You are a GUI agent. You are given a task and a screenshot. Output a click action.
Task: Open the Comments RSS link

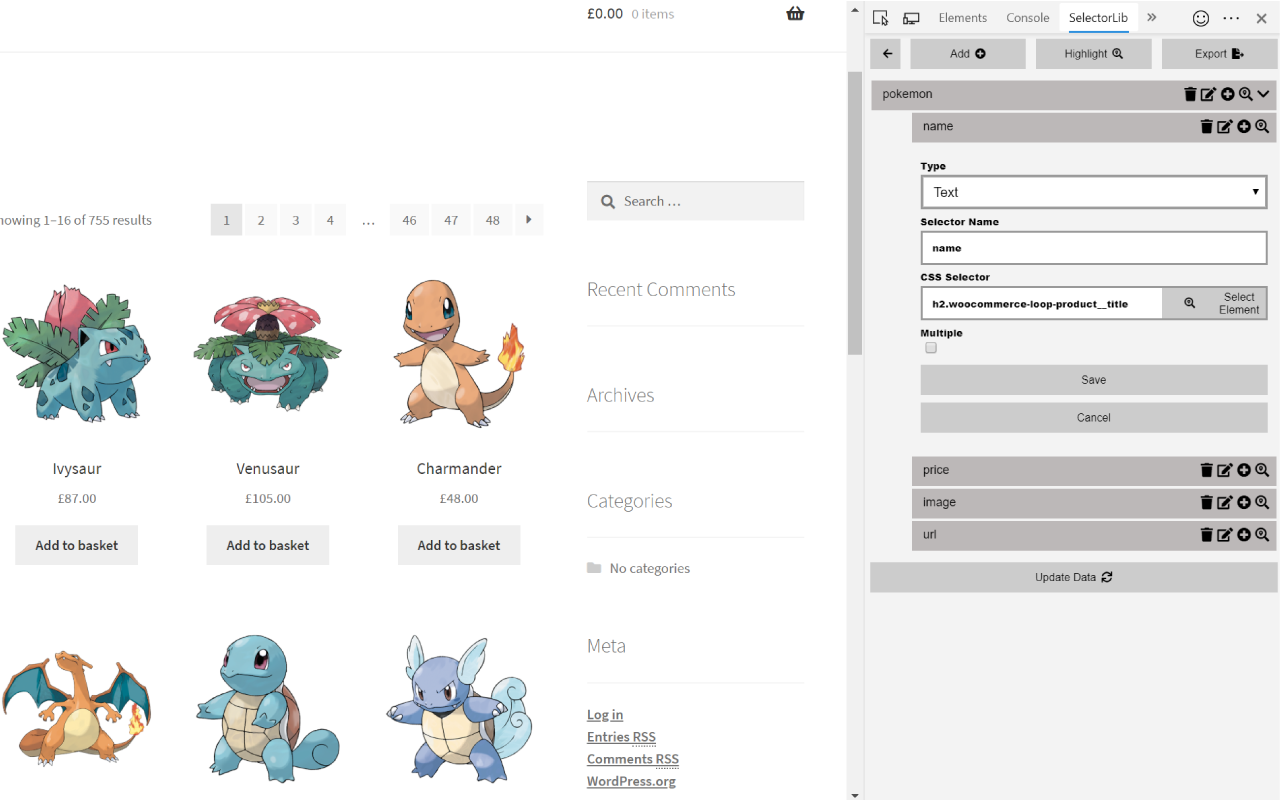tap(633, 759)
